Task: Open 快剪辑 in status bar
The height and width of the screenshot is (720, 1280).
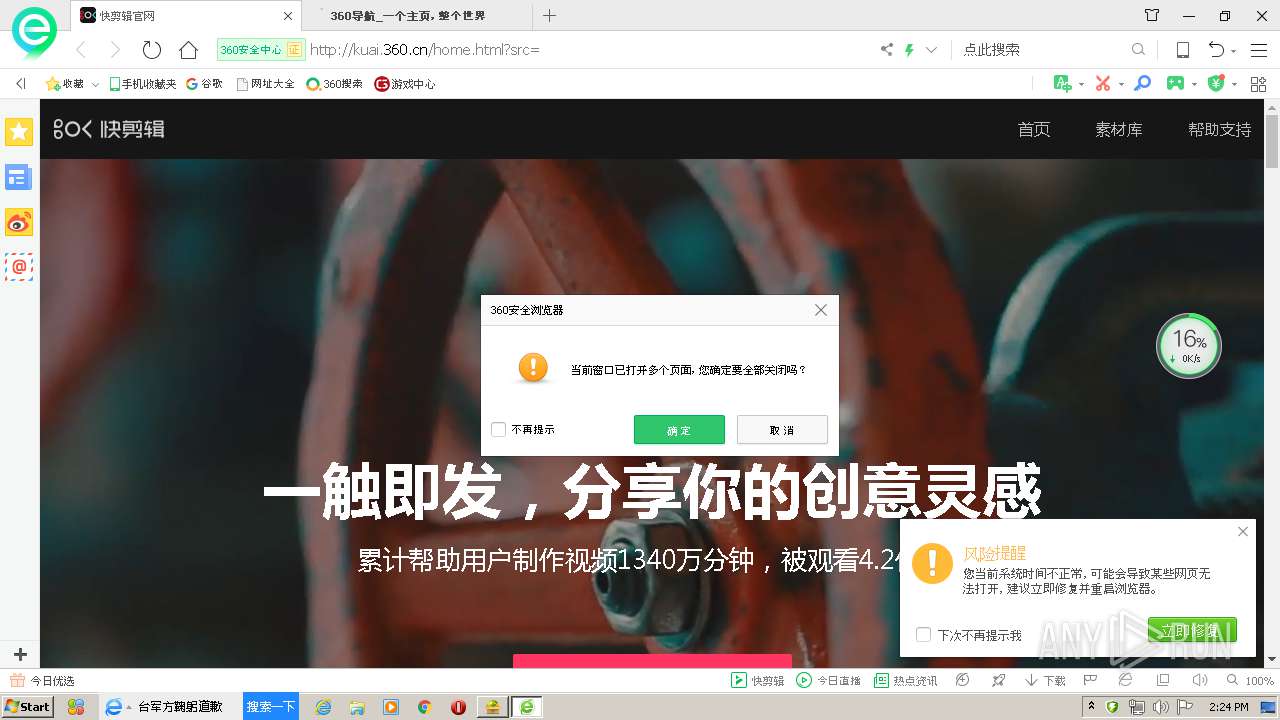Action: 758,680
